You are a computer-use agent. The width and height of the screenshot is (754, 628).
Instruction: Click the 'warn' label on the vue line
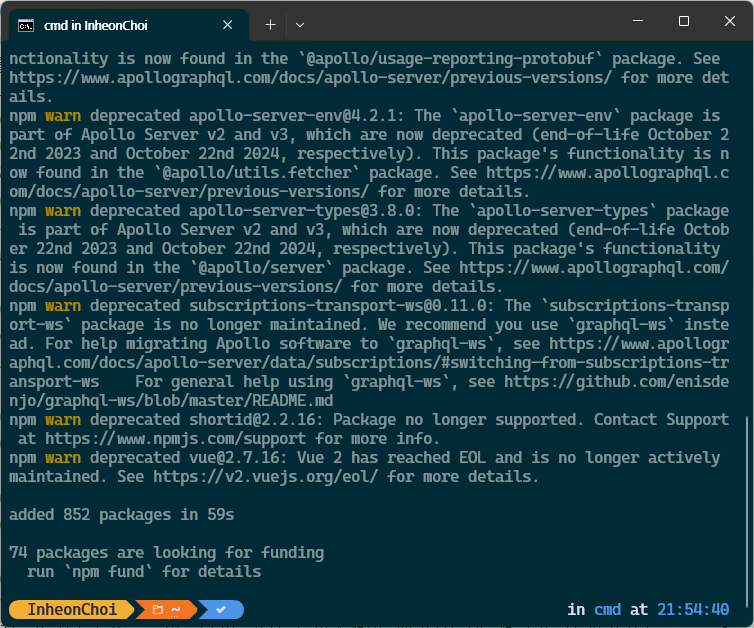pyautogui.click(x=63, y=457)
